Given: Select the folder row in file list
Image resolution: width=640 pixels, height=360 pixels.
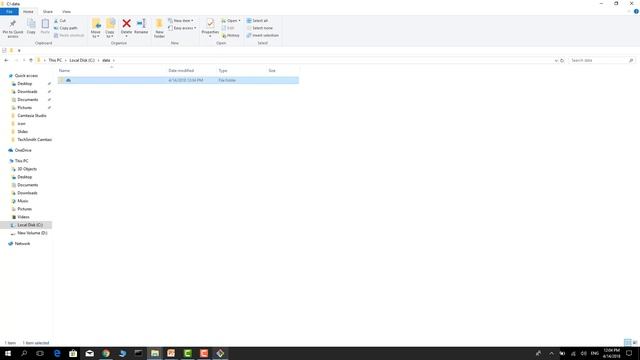Looking at the screenshot, I should 178,80.
